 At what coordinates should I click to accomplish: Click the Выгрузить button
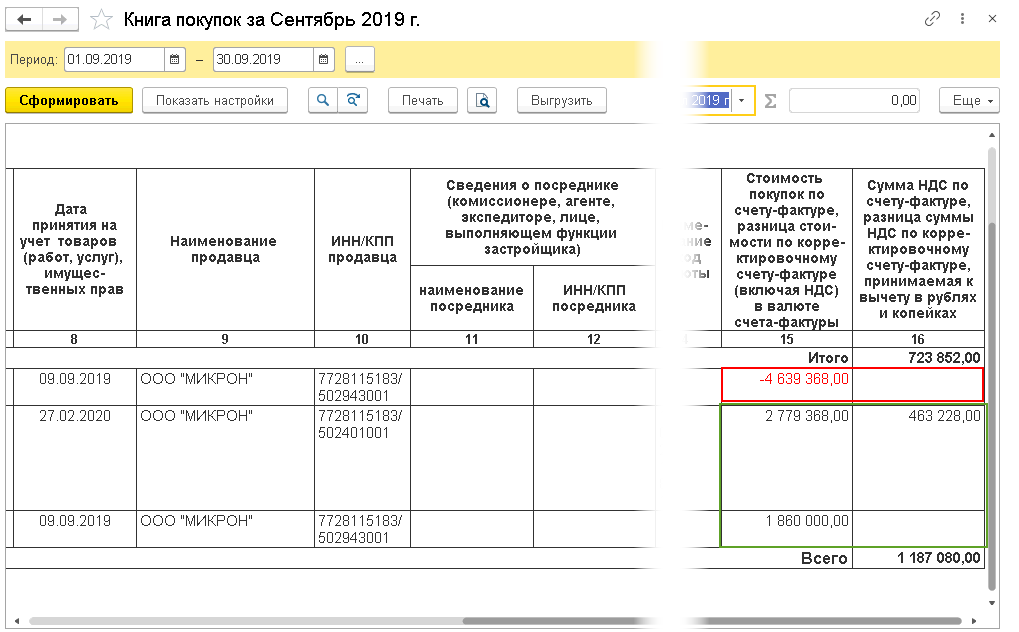click(x=561, y=101)
